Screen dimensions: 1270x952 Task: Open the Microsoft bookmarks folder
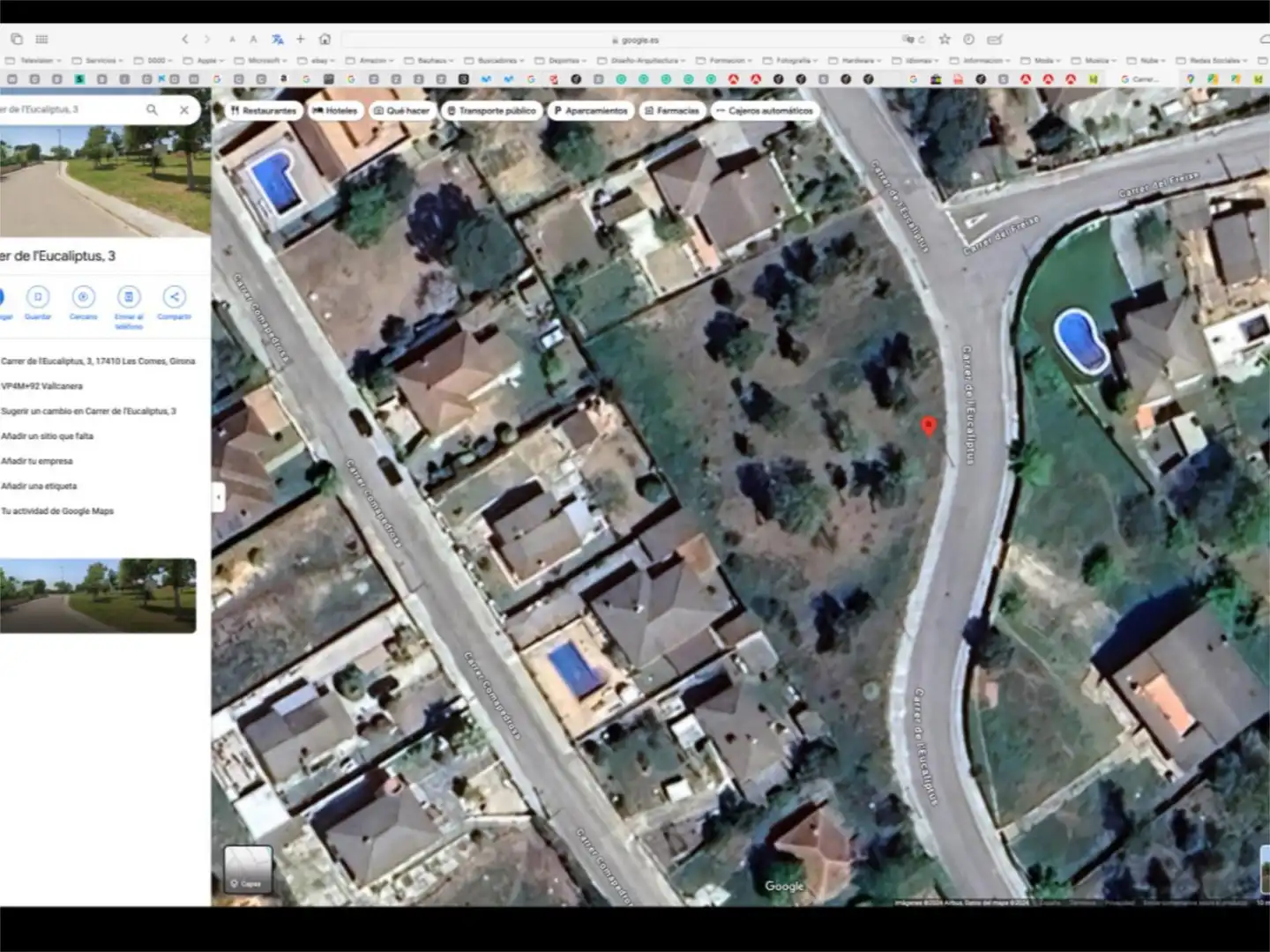click(261, 61)
